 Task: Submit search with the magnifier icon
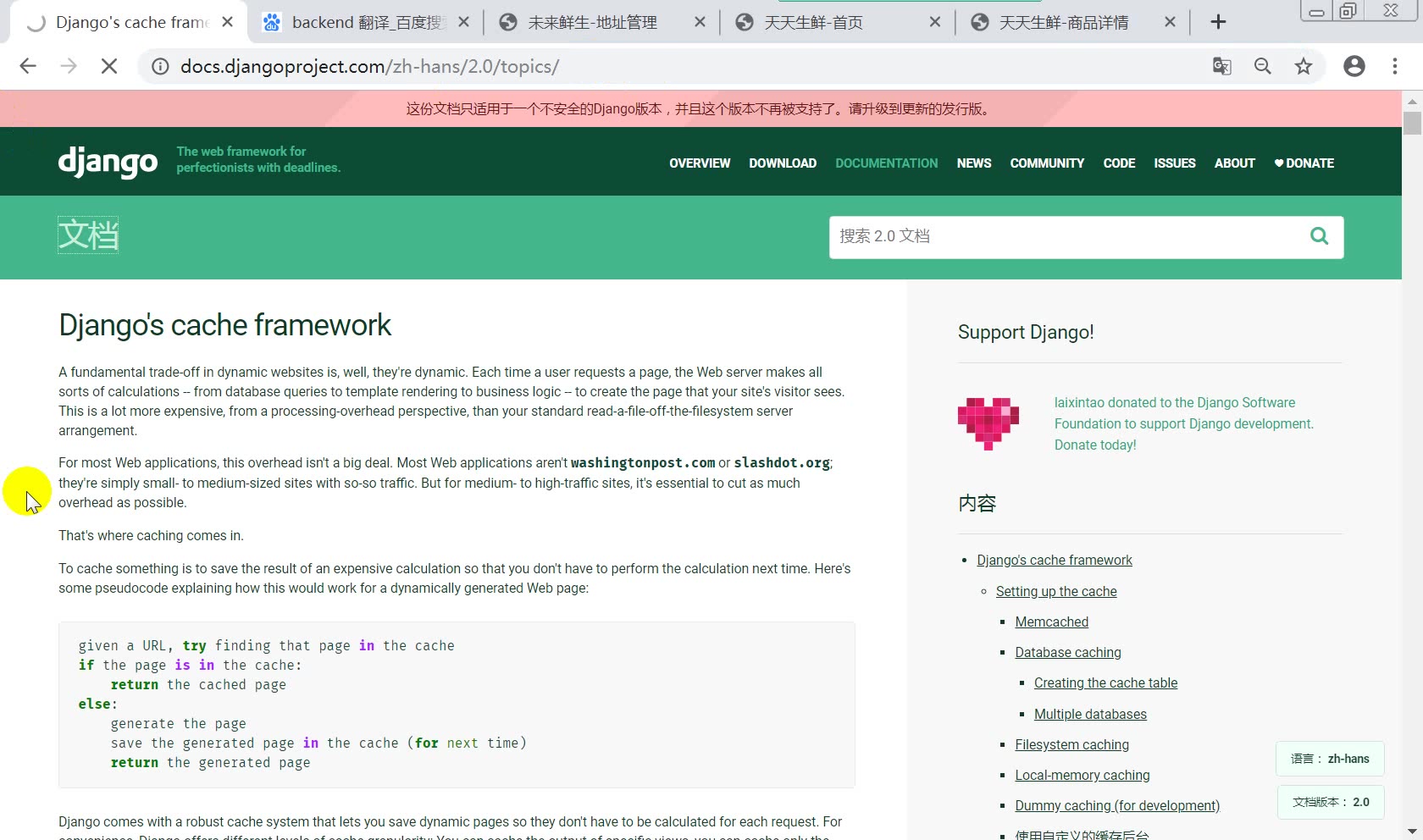[x=1319, y=236]
